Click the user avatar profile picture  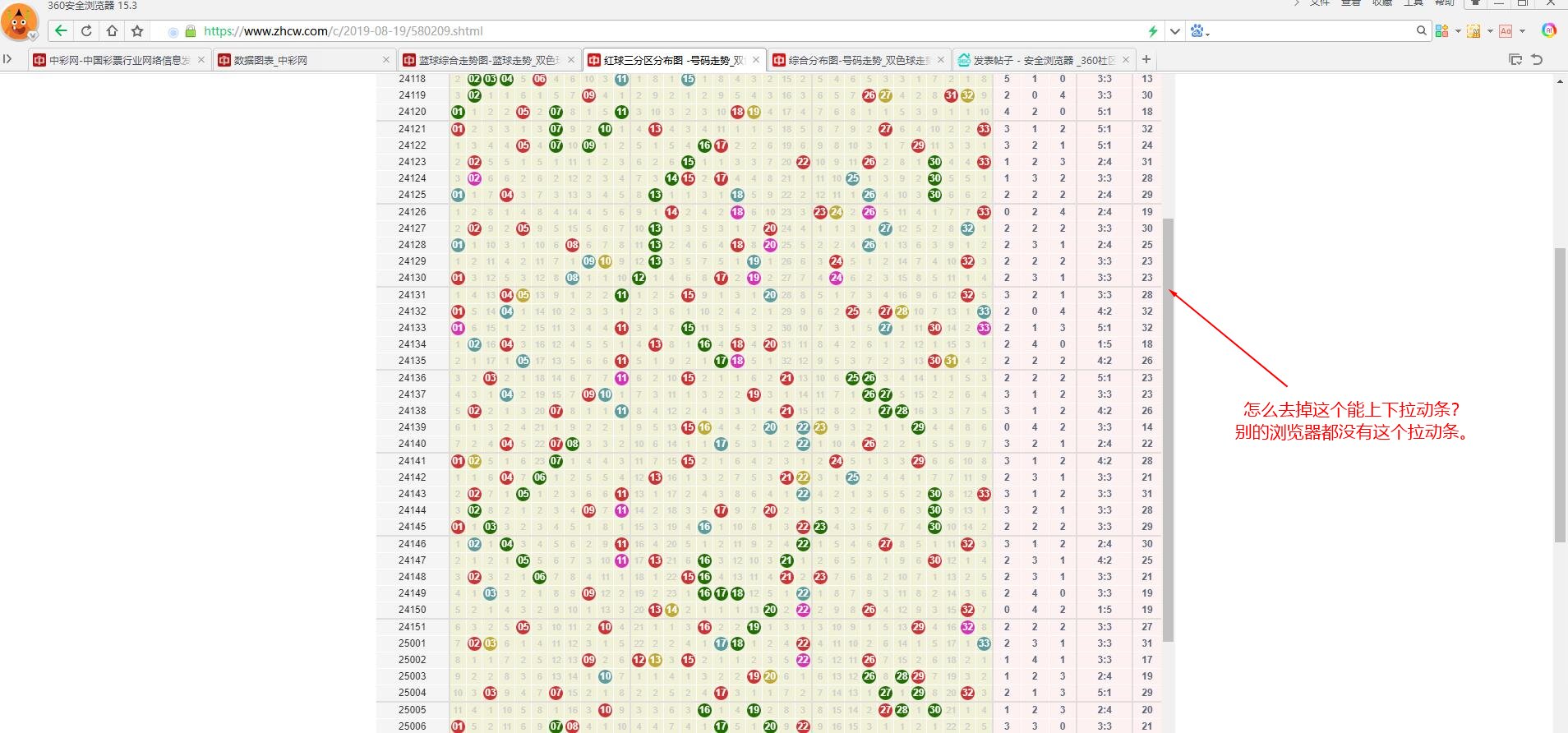pyautogui.click(x=19, y=21)
